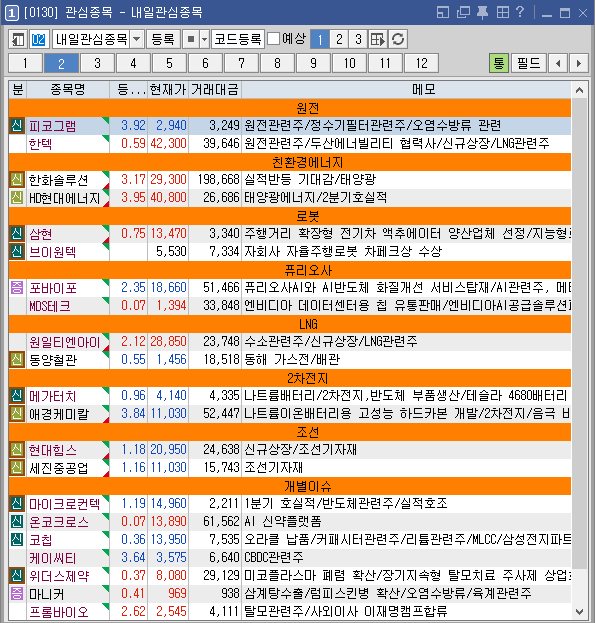Click the 현재가 column header
595x623 pixels.
coord(168,90)
